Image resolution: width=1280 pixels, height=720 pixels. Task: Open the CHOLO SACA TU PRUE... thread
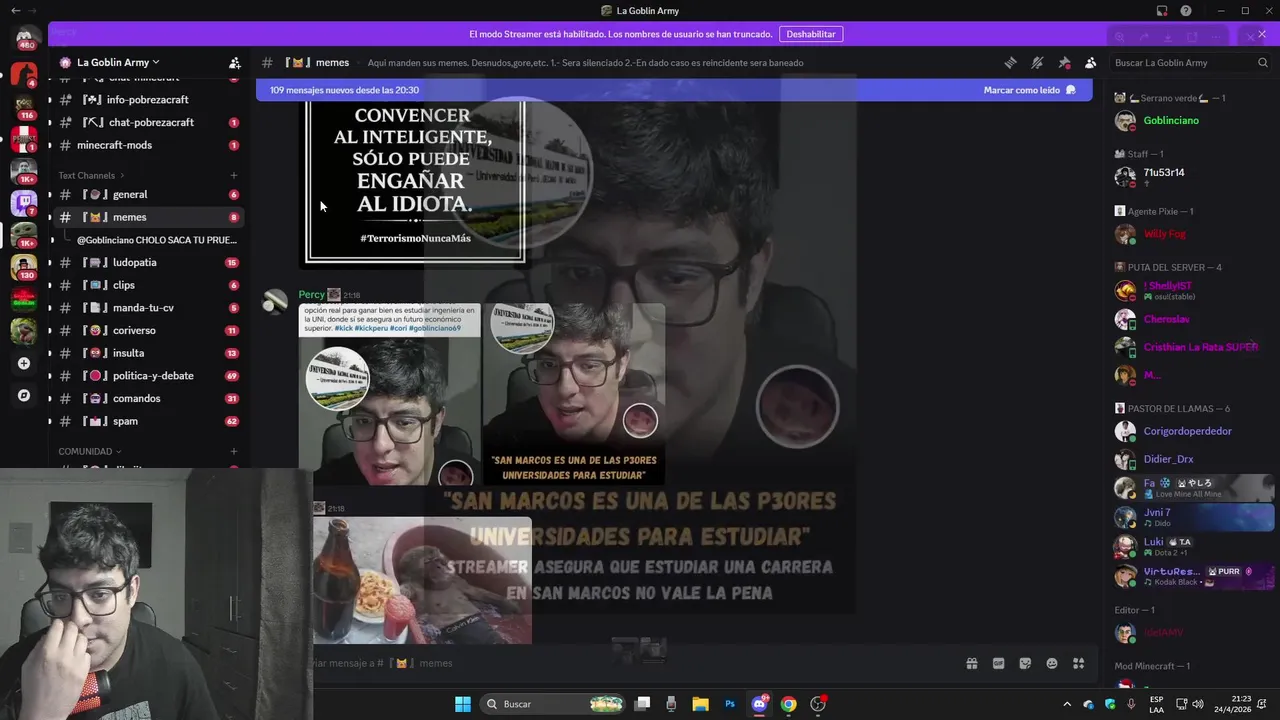pos(157,240)
